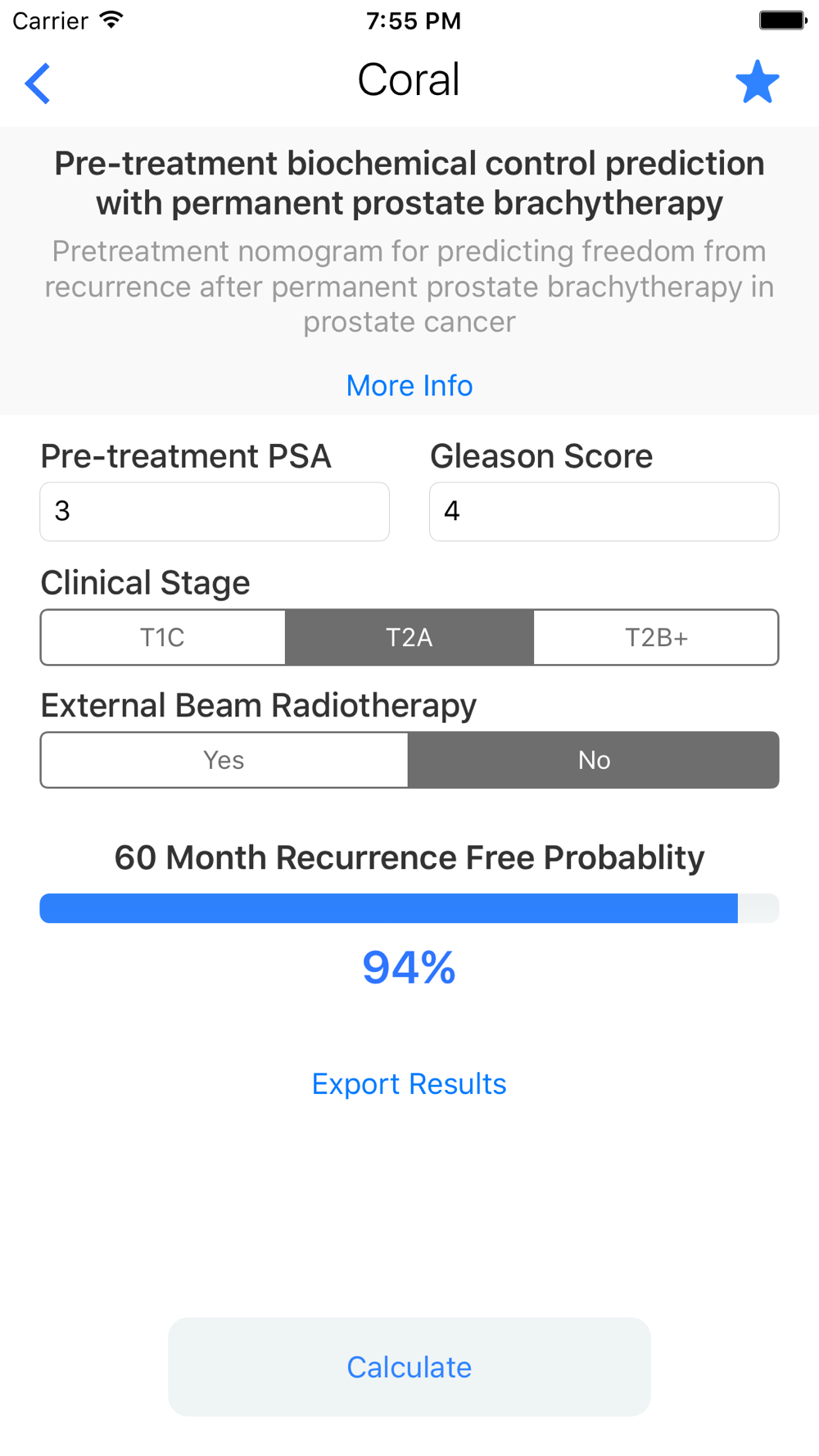Screen dimensions: 819x1456
Task: Choose No for External Beam Radiotherapy
Action: click(x=594, y=760)
